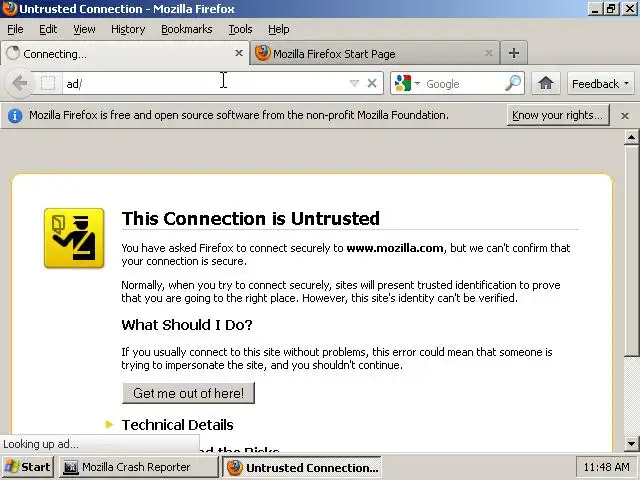Click Get me out of here! button
Image resolution: width=640 pixels, height=480 pixels.
pos(188,393)
